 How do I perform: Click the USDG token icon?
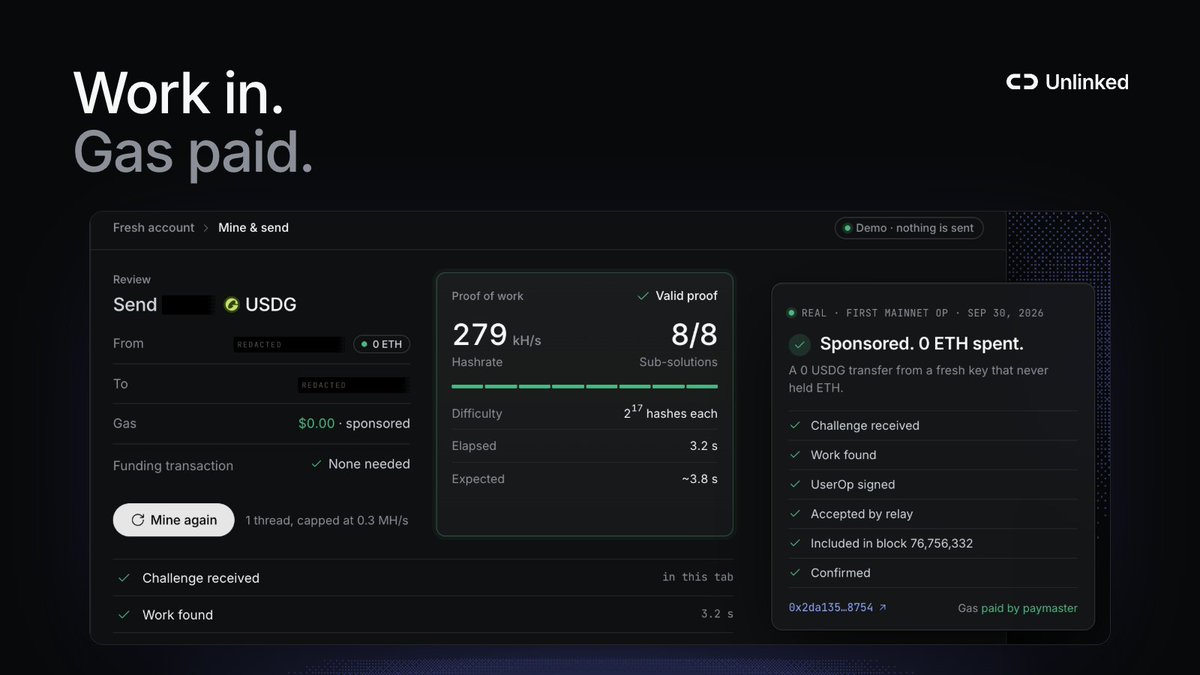[x=232, y=305]
